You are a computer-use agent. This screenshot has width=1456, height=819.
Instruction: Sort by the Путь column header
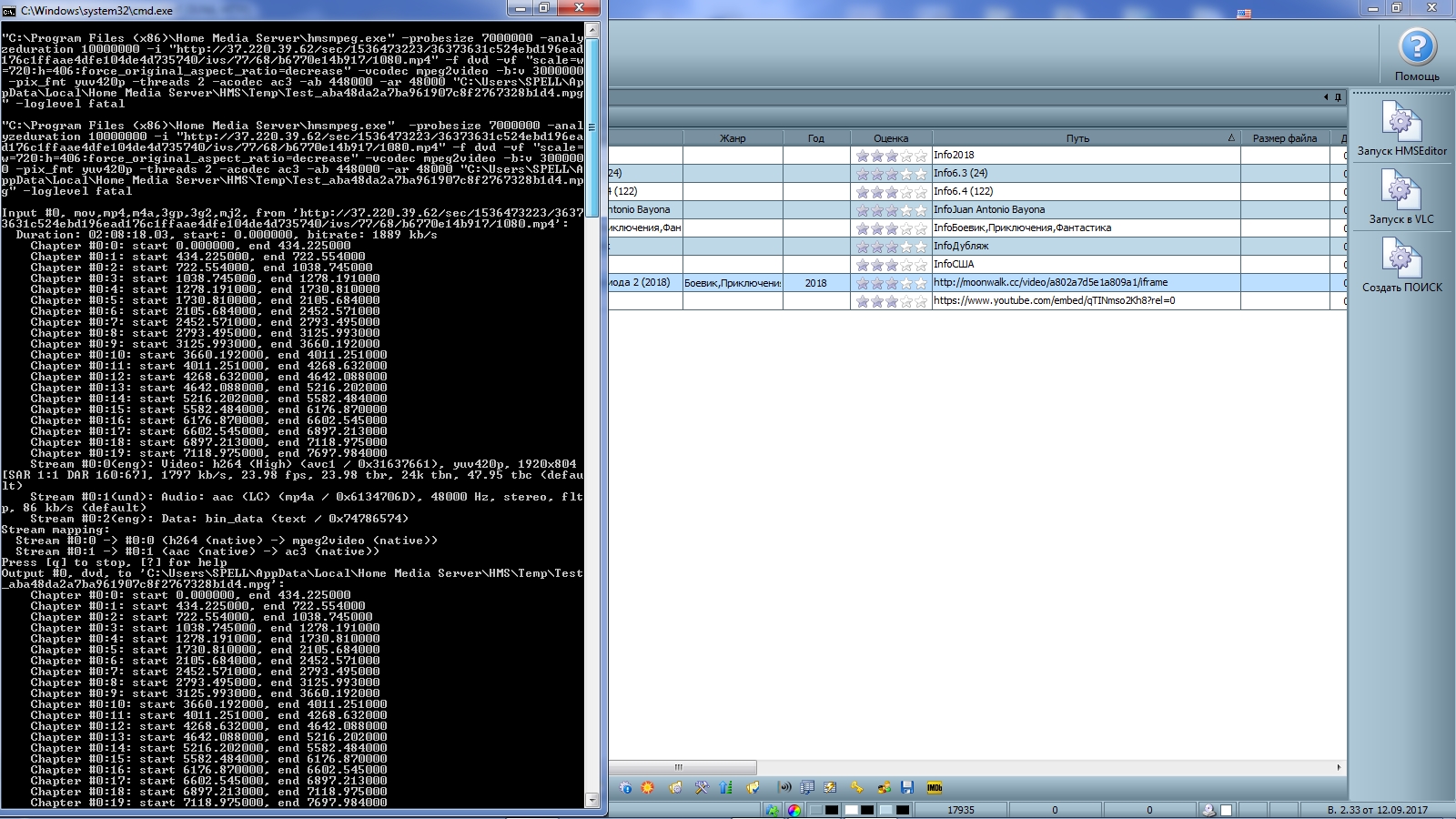click(x=1077, y=138)
